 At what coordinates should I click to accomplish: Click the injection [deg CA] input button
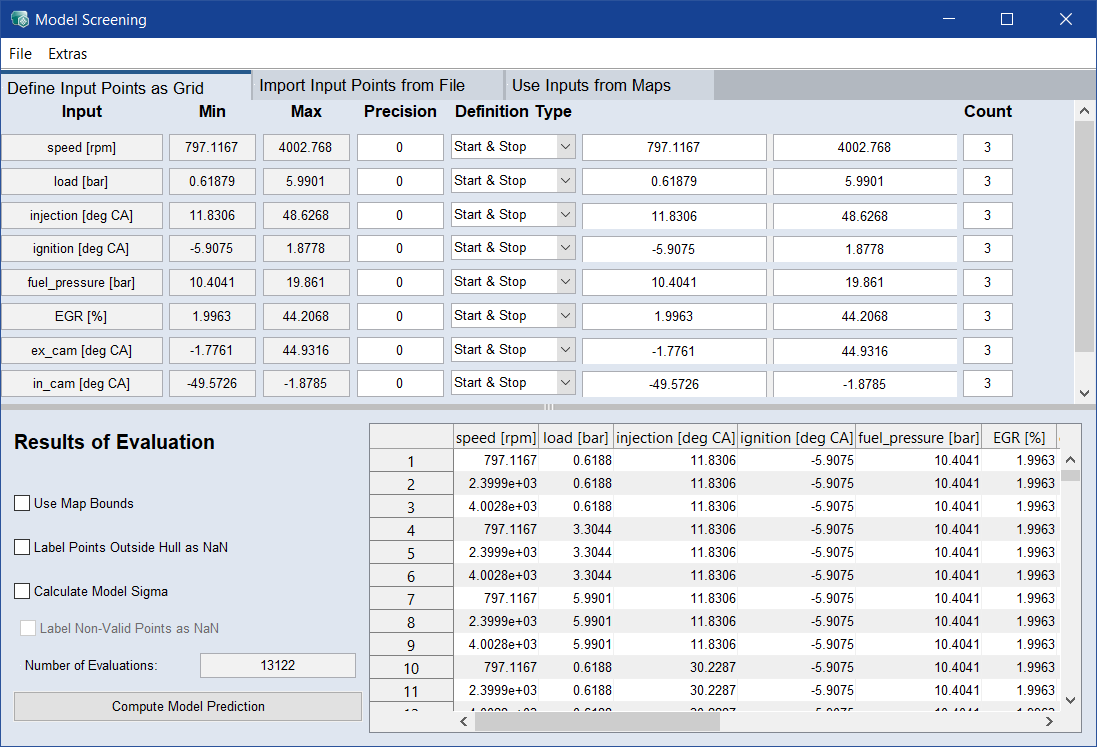82,215
